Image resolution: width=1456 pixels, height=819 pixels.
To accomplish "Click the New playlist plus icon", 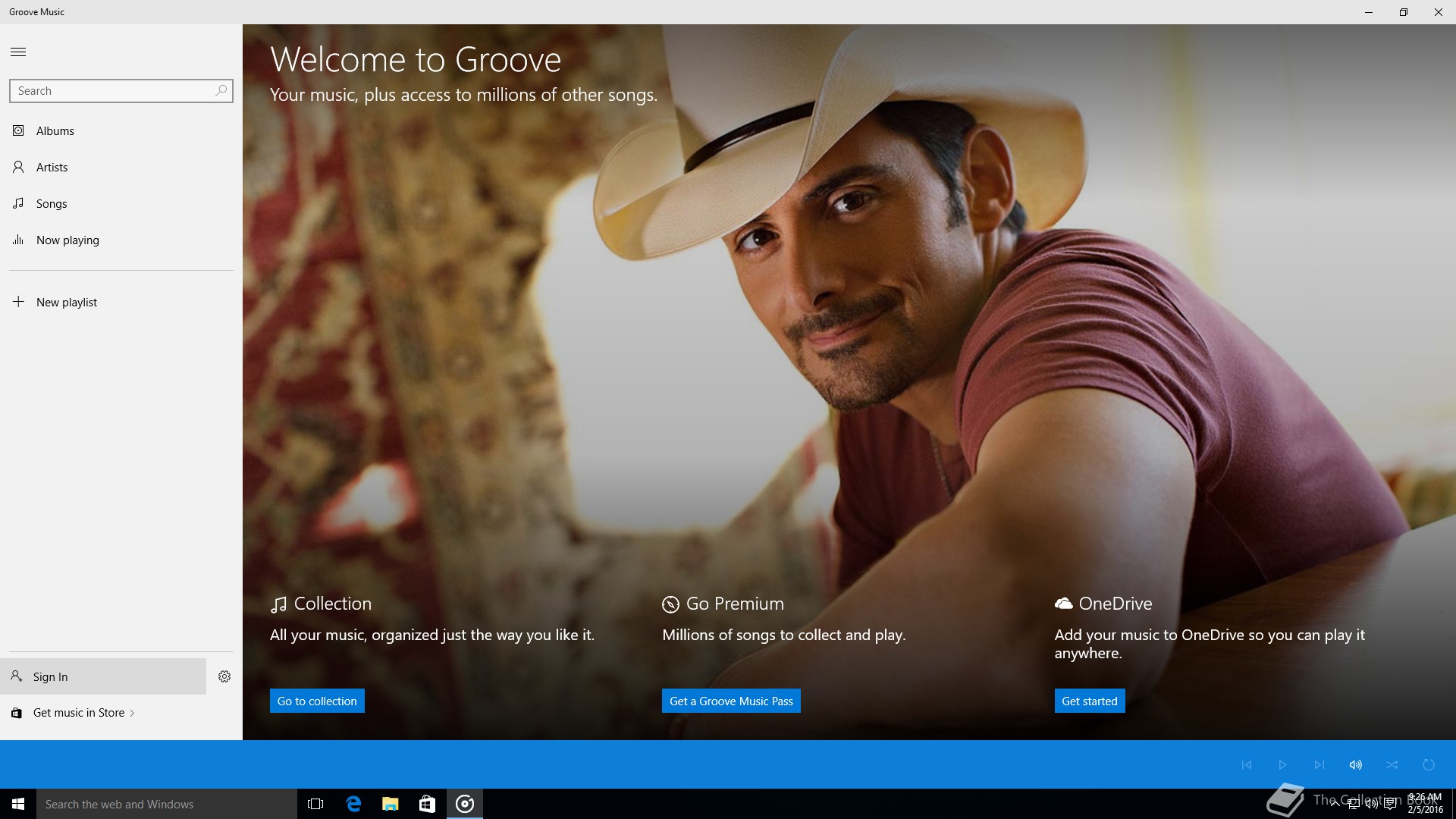I will 18,301.
